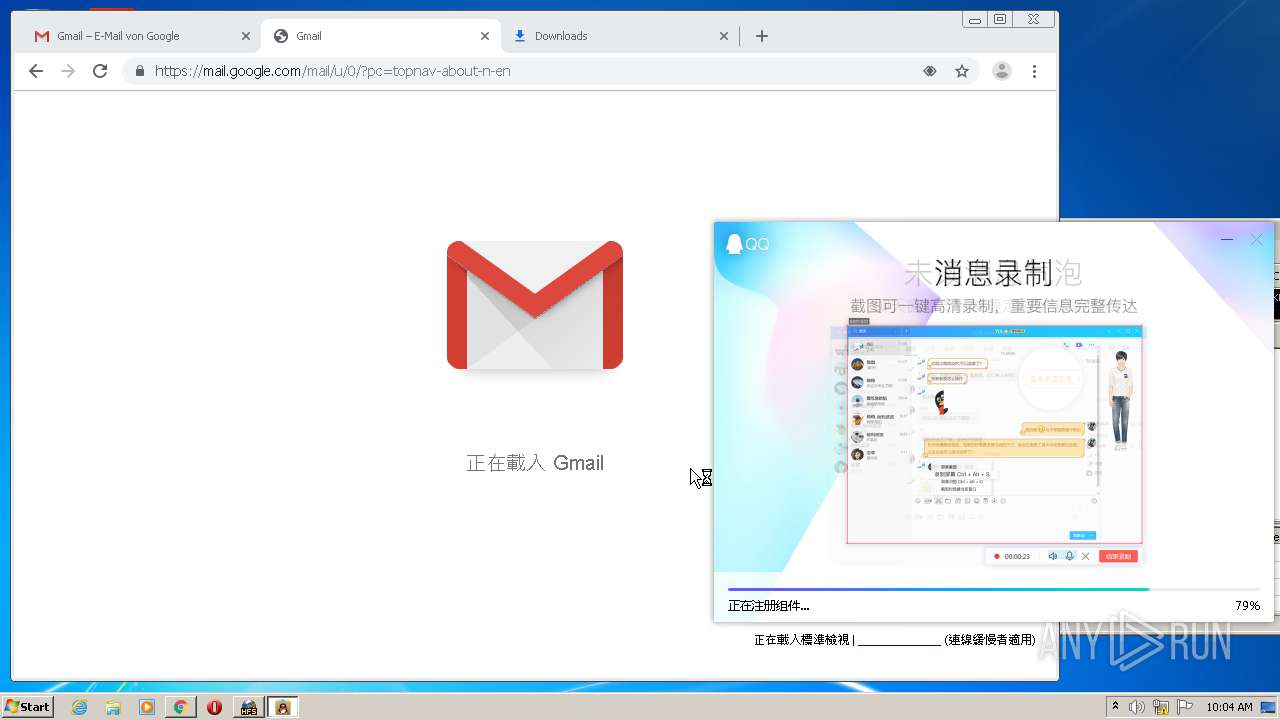
Task: Click the Opera icon on the taskbar
Action: point(214,707)
